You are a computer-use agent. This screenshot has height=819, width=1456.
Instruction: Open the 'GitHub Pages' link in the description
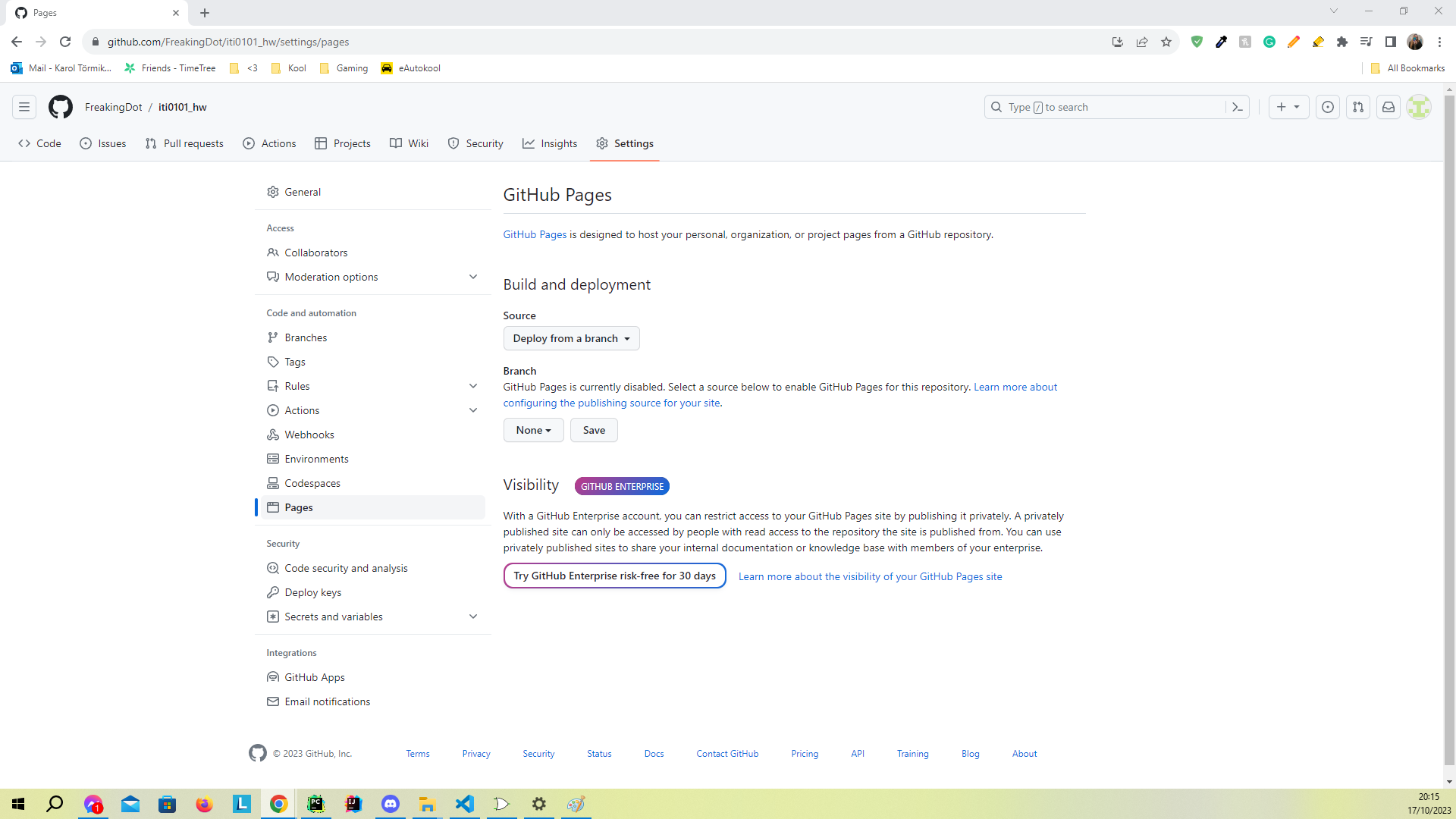(535, 234)
